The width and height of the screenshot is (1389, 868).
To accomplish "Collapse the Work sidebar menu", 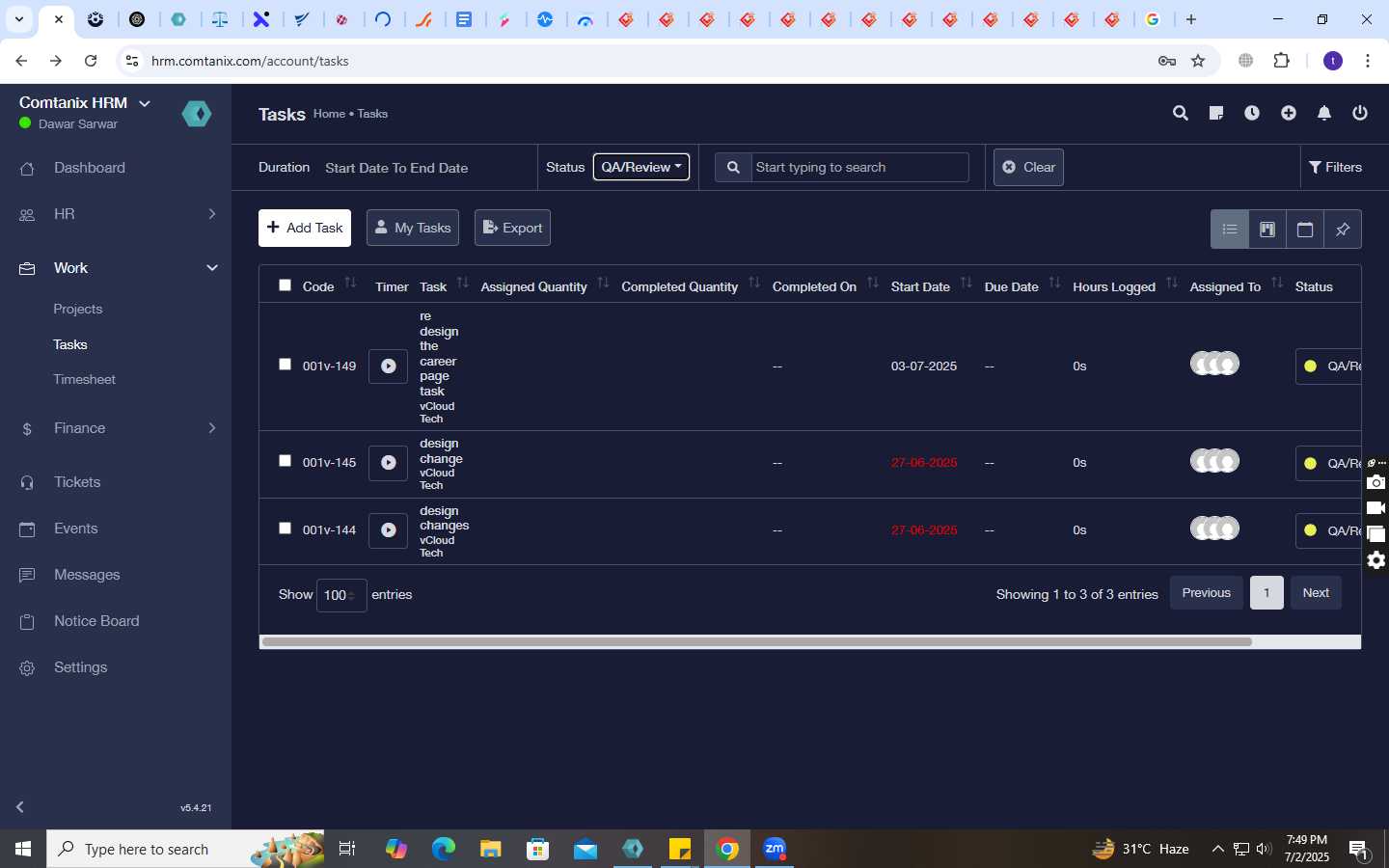I will (x=116, y=268).
